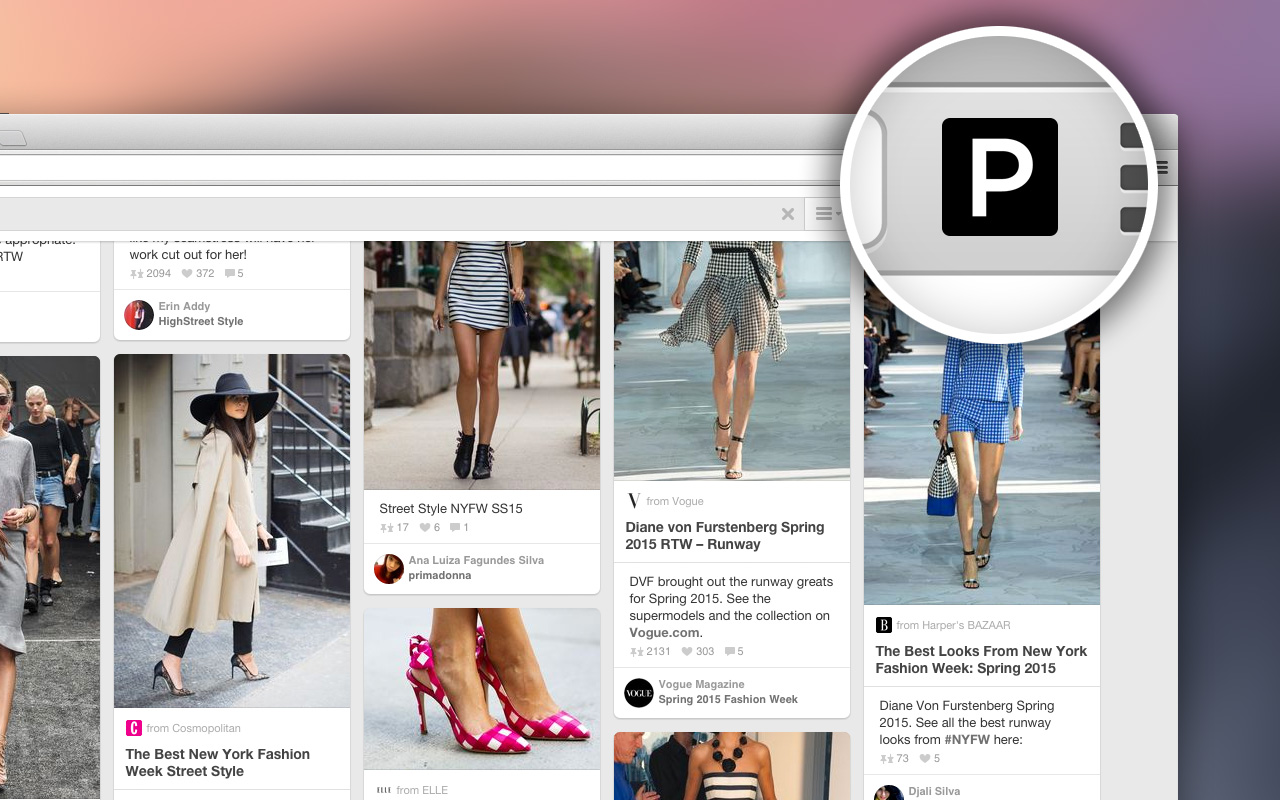Open the round black VOGUE avatar

click(638, 692)
